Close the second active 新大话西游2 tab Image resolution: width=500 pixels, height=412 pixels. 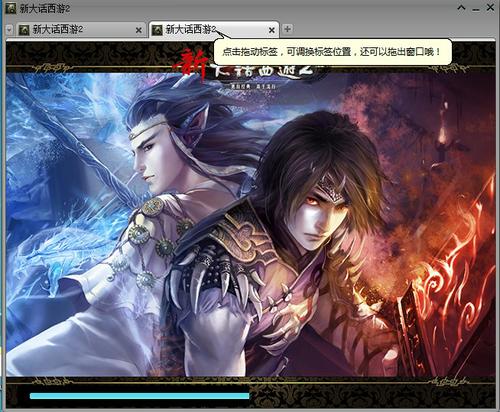(x=272, y=30)
